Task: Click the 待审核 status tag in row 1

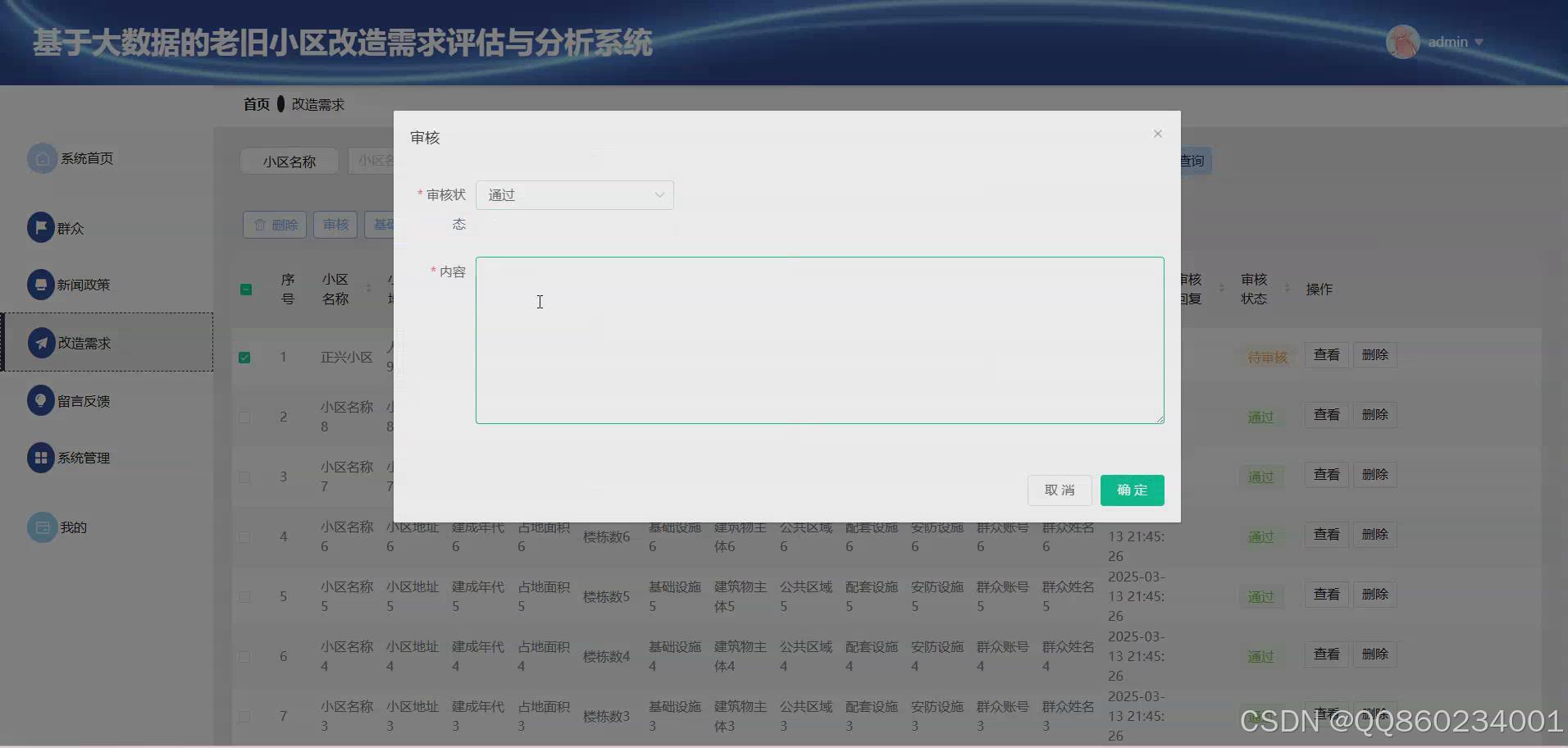Action: click(1268, 358)
